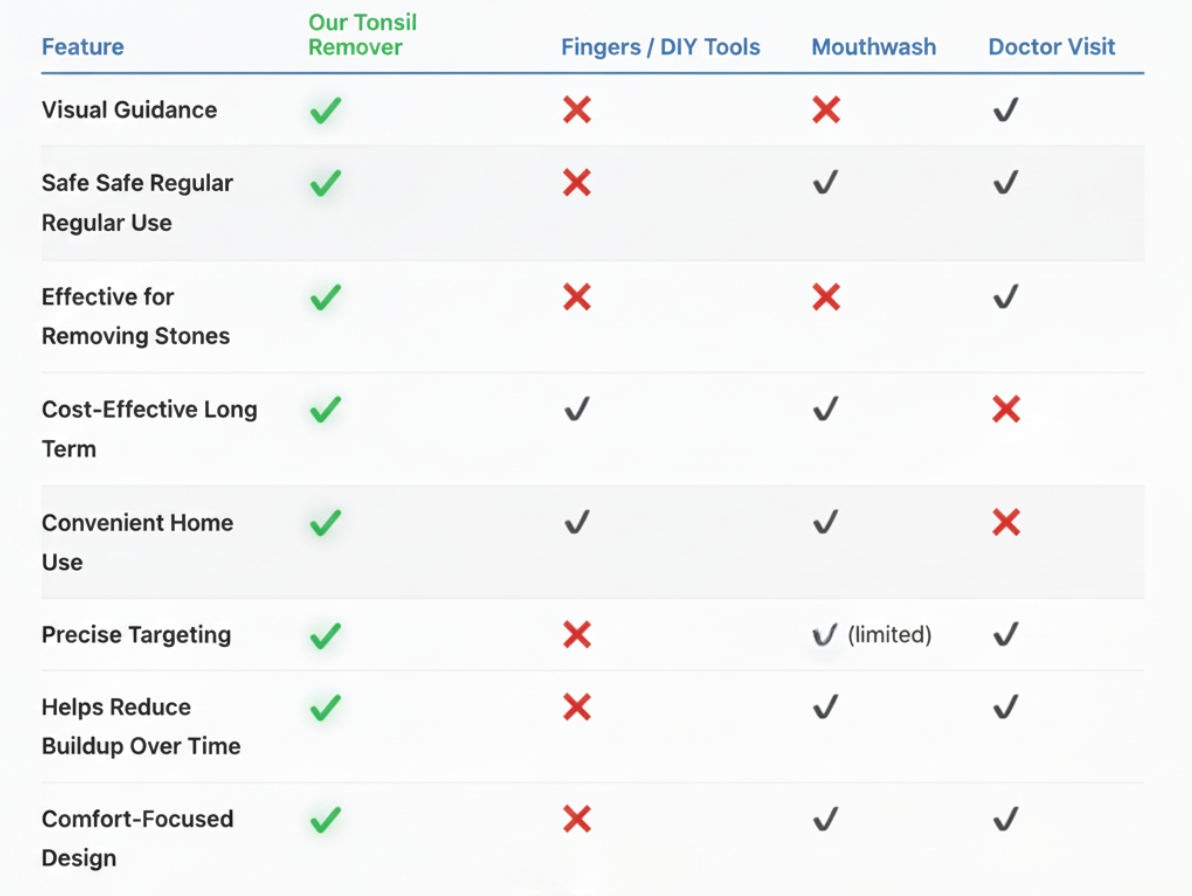The height and width of the screenshot is (896, 1192).
Task: Click Doctor Visit red X for Cost-Effective row
Action: point(1006,409)
